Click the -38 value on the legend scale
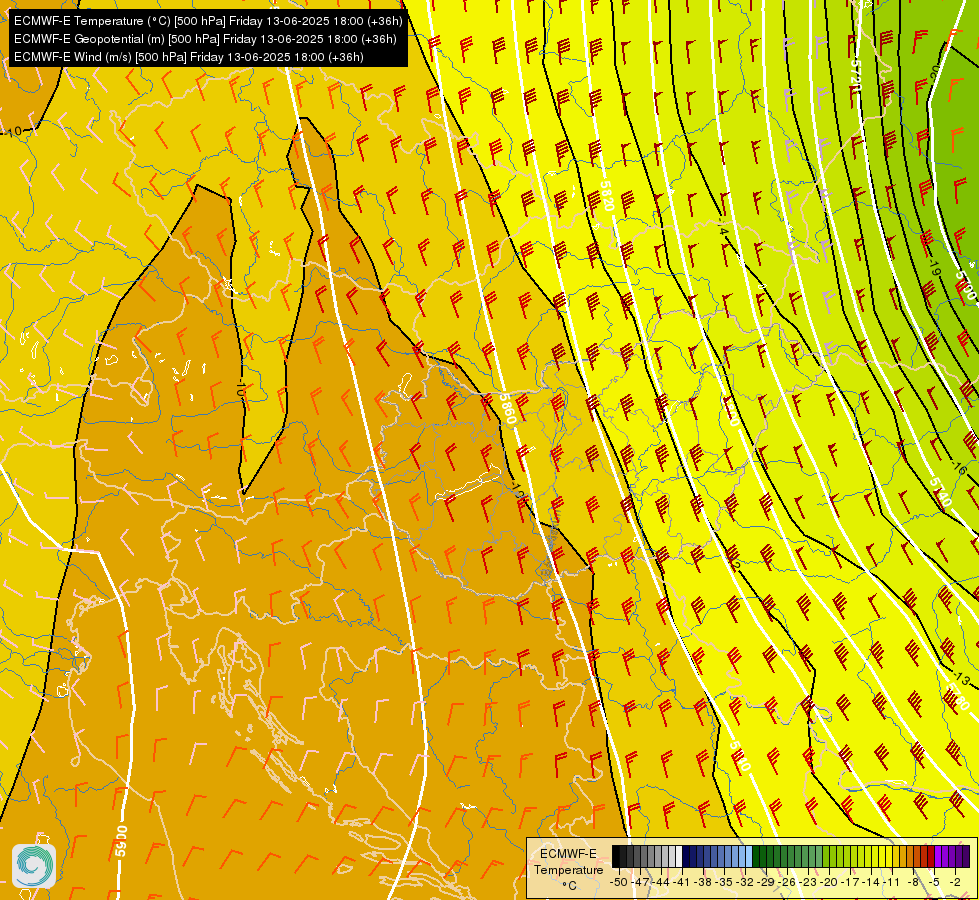The height and width of the screenshot is (900, 979). coord(702,882)
